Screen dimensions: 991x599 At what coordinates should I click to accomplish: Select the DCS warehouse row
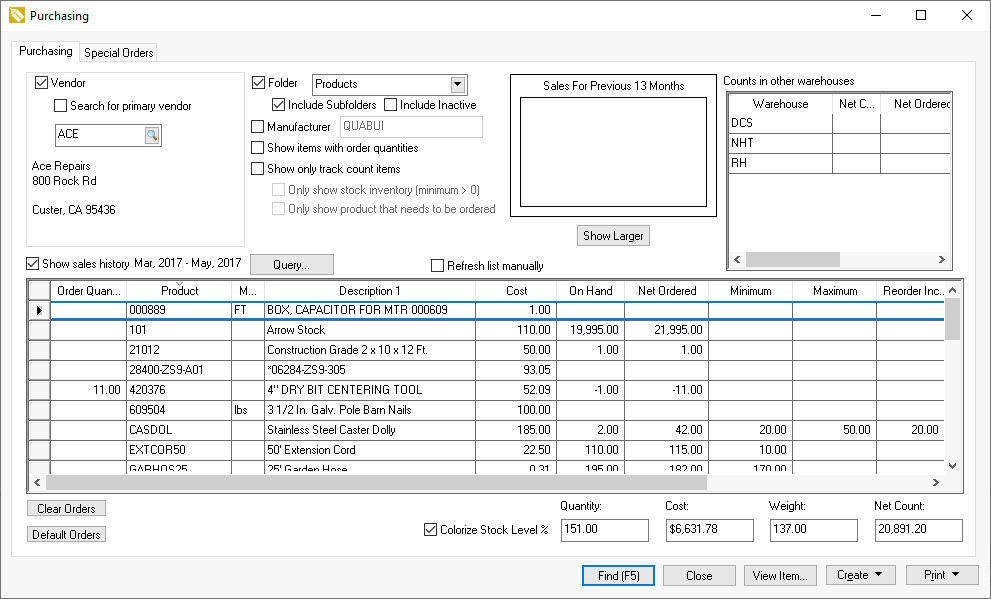(839, 123)
